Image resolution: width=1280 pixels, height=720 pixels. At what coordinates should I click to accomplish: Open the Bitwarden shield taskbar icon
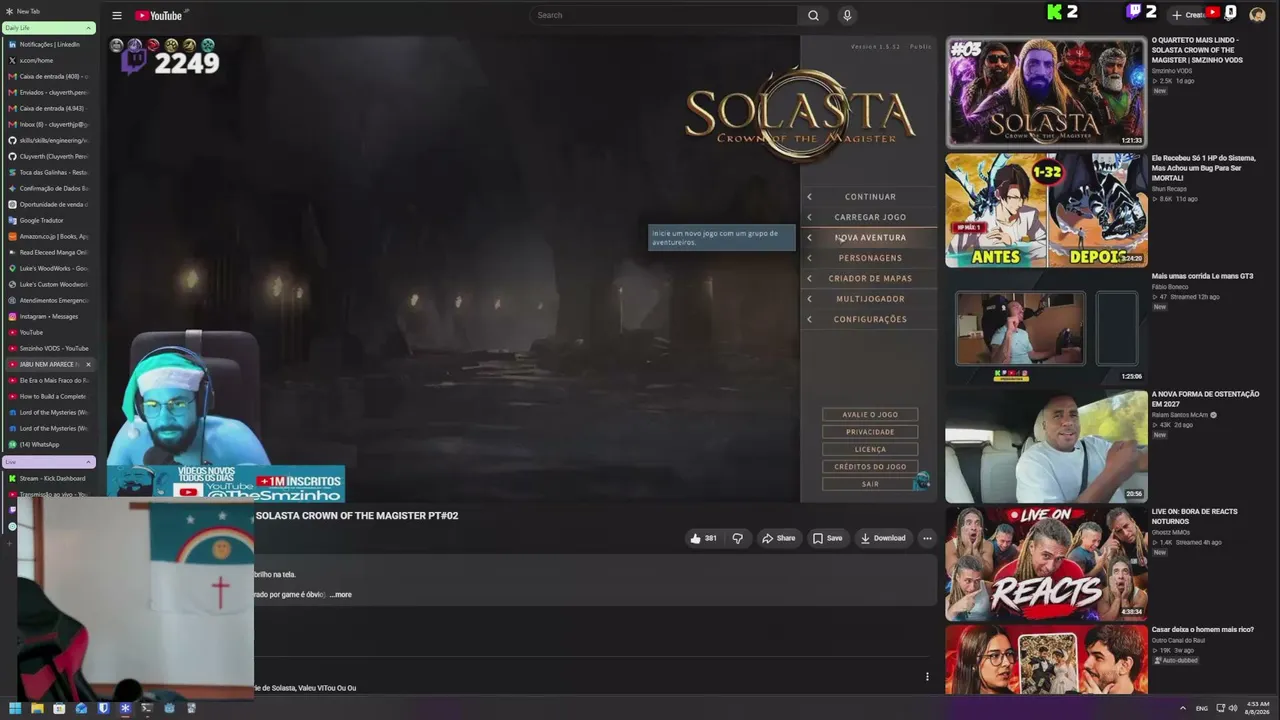(103, 709)
